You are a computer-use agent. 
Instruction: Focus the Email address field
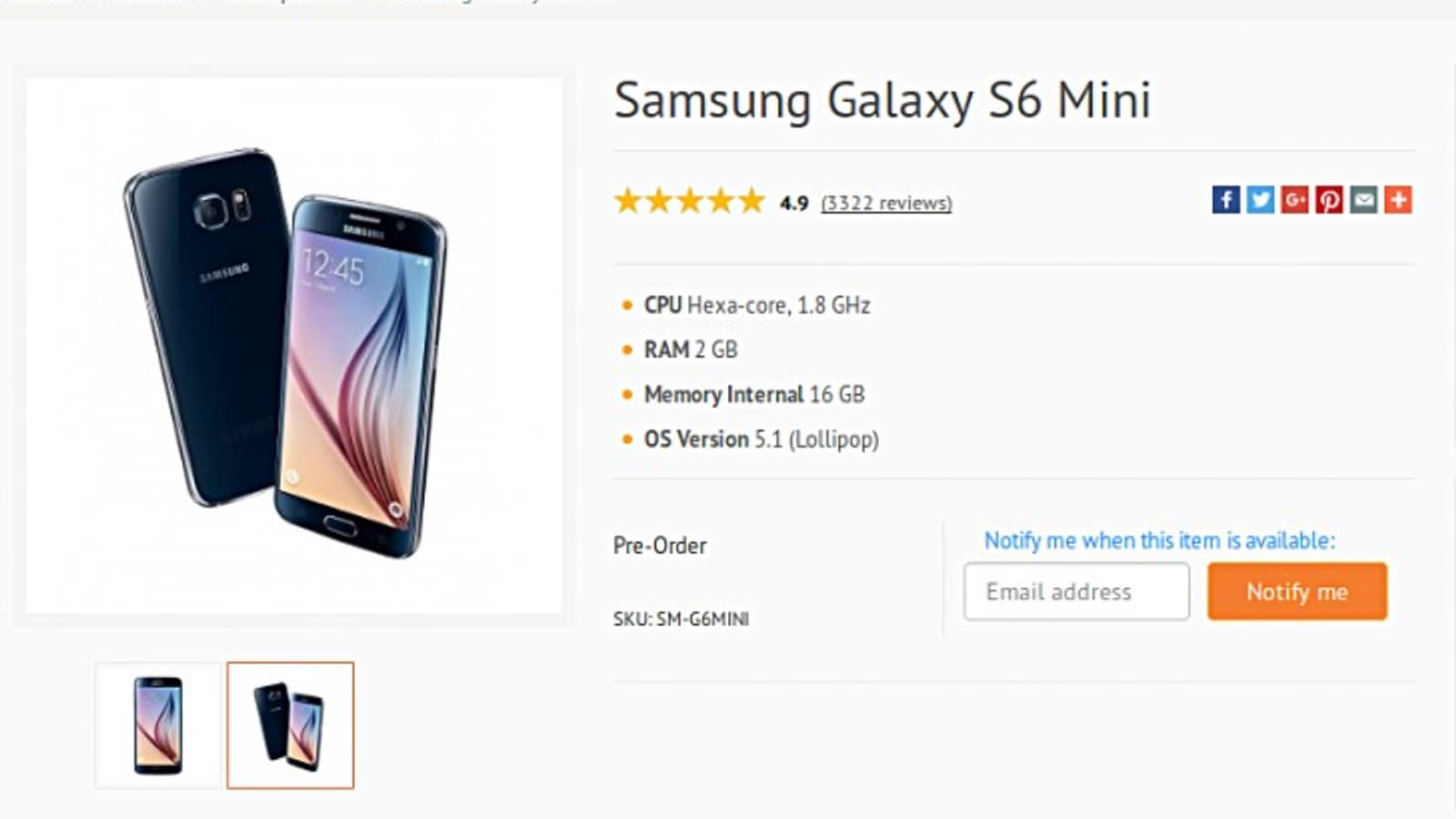click(1077, 591)
